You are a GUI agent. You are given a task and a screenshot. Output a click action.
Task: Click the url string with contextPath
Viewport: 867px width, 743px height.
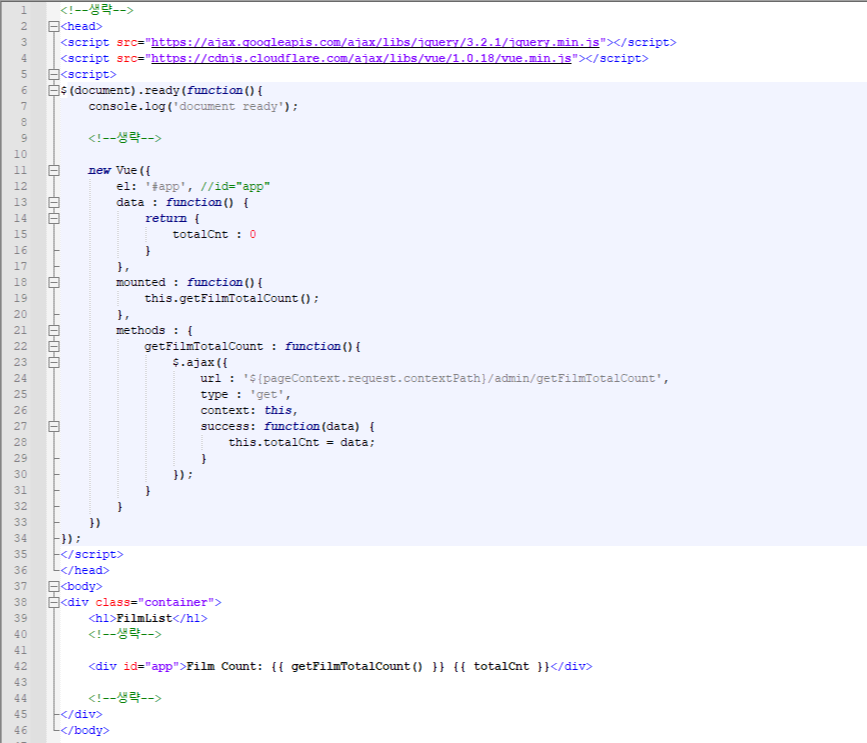452,378
